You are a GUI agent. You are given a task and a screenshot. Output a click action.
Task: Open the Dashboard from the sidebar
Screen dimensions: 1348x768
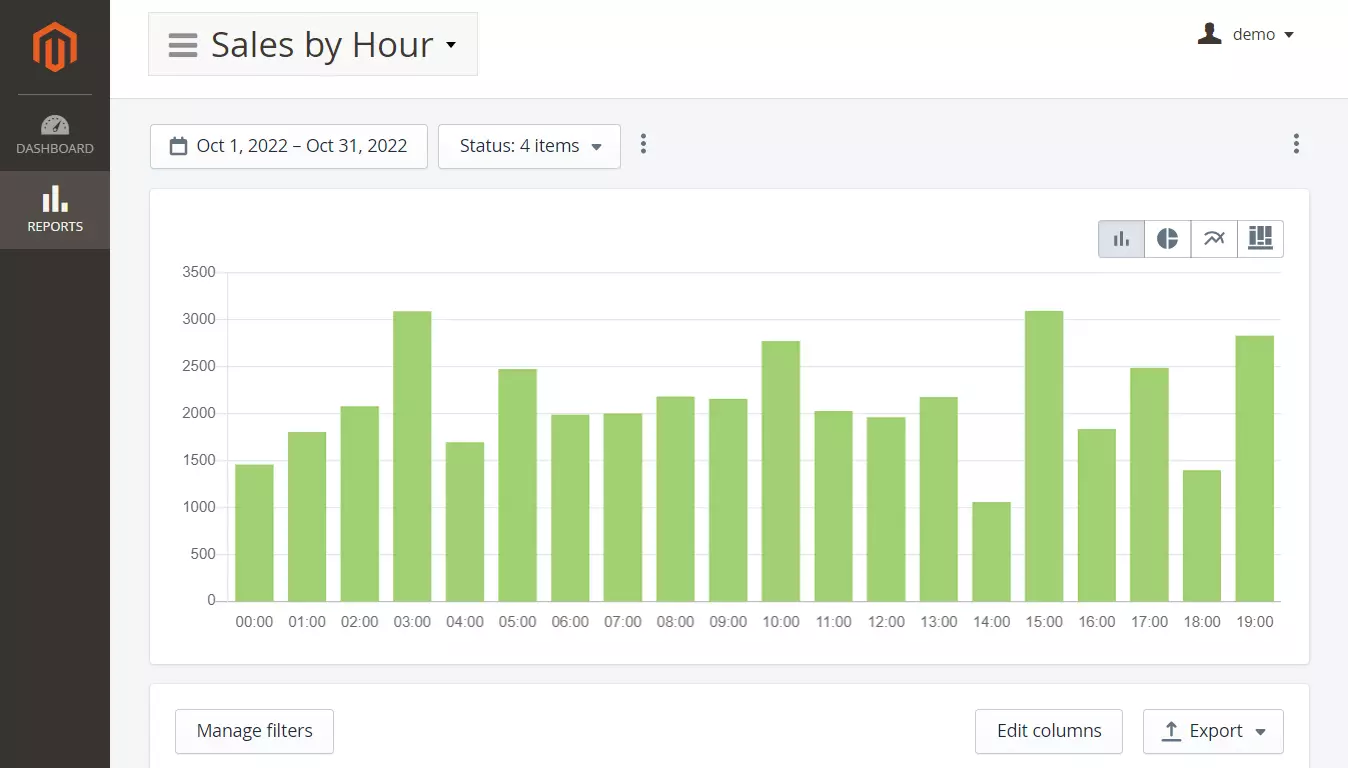55,135
